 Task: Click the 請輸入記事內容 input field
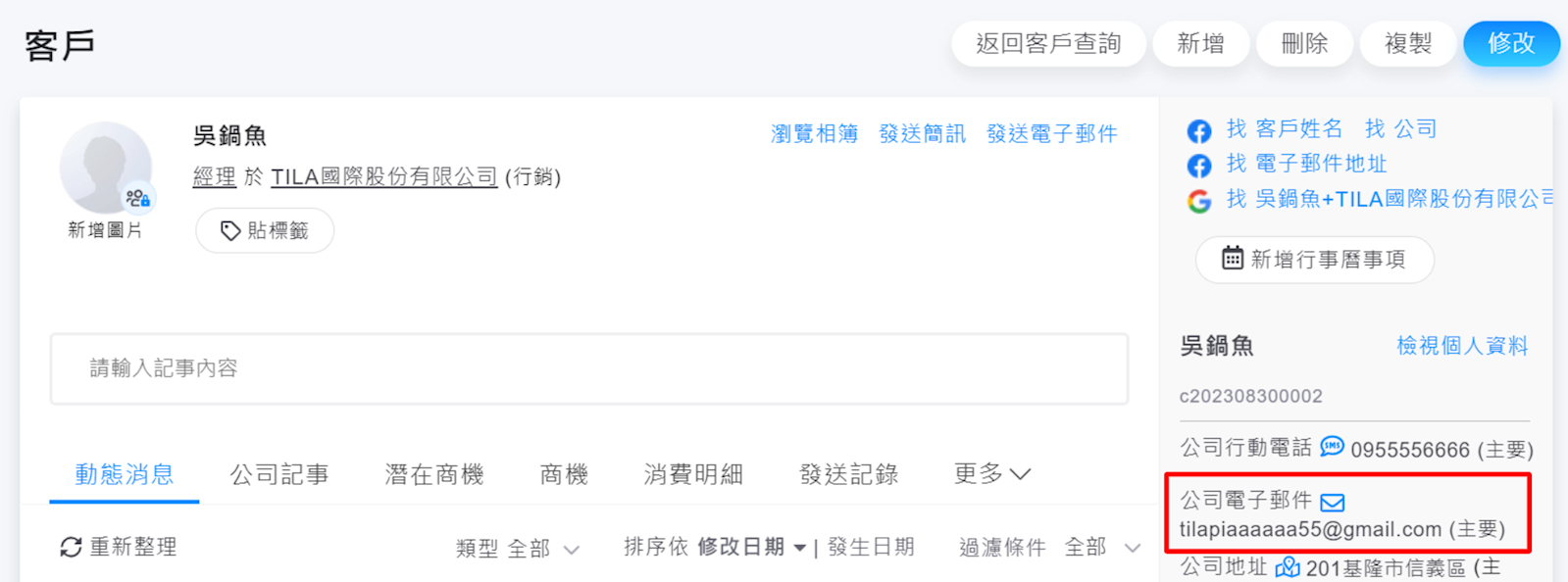pyautogui.click(x=589, y=368)
